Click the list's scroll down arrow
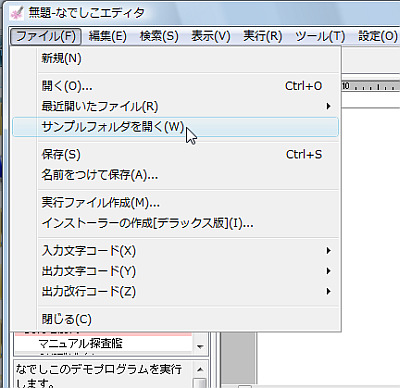Image resolution: width=400 pixels, height=388 pixels. pyautogui.click(x=200, y=347)
